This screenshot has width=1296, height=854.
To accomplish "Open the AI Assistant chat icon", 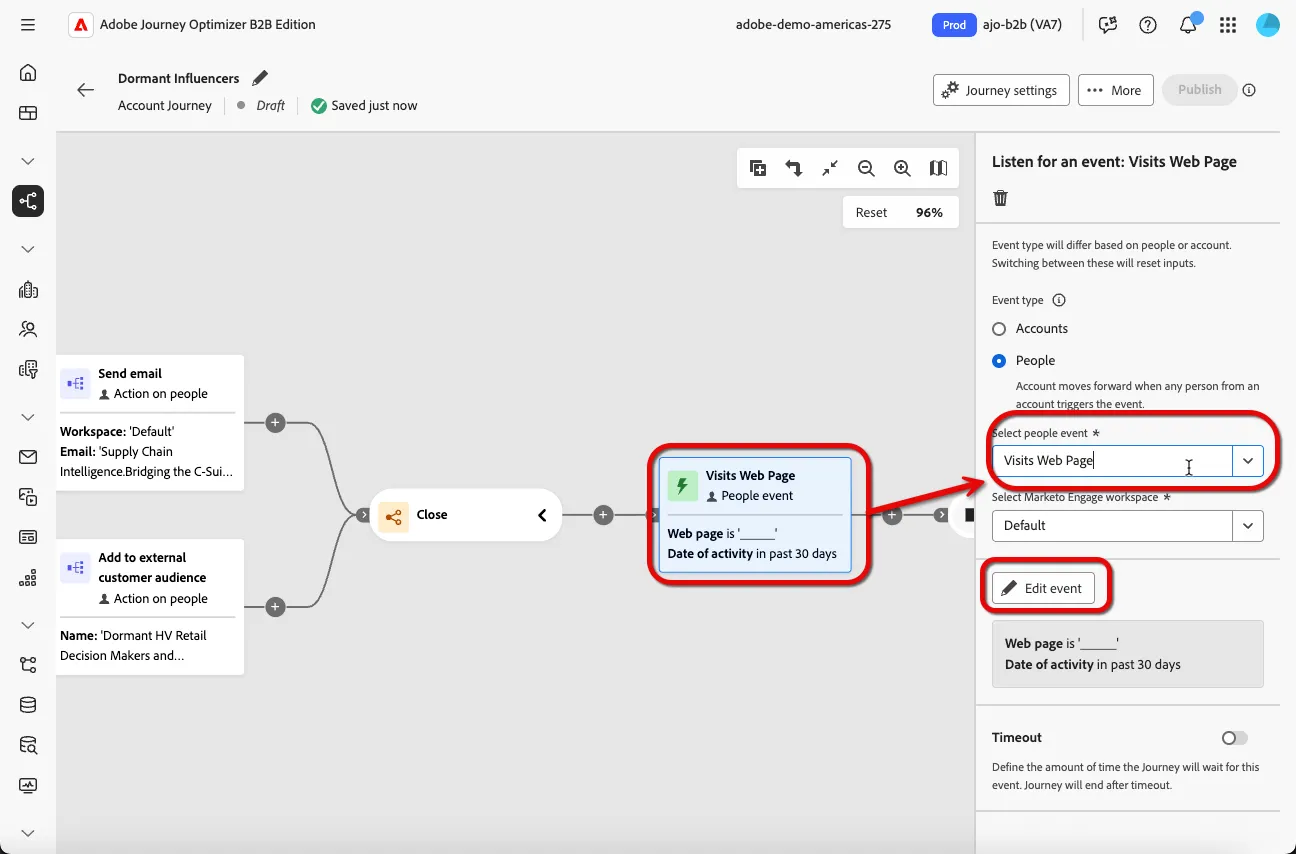I will click(1108, 25).
